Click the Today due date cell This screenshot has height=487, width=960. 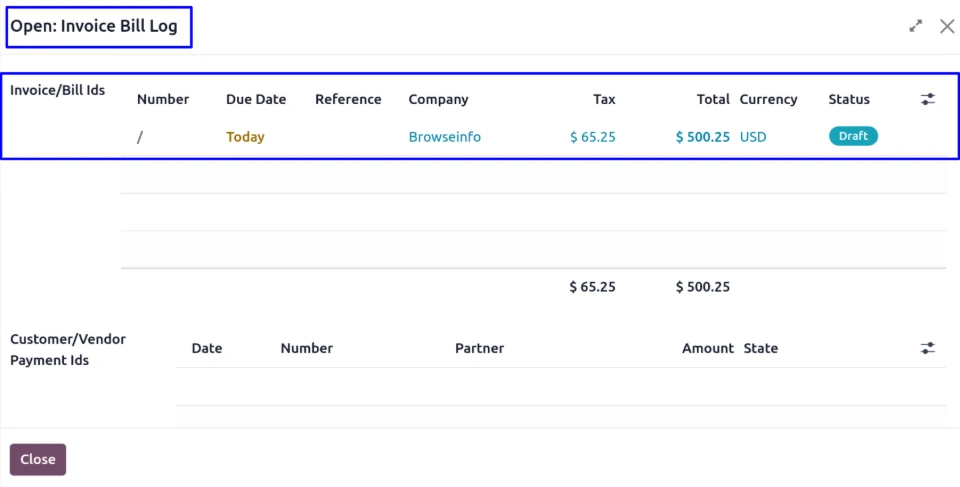tap(245, 137)
